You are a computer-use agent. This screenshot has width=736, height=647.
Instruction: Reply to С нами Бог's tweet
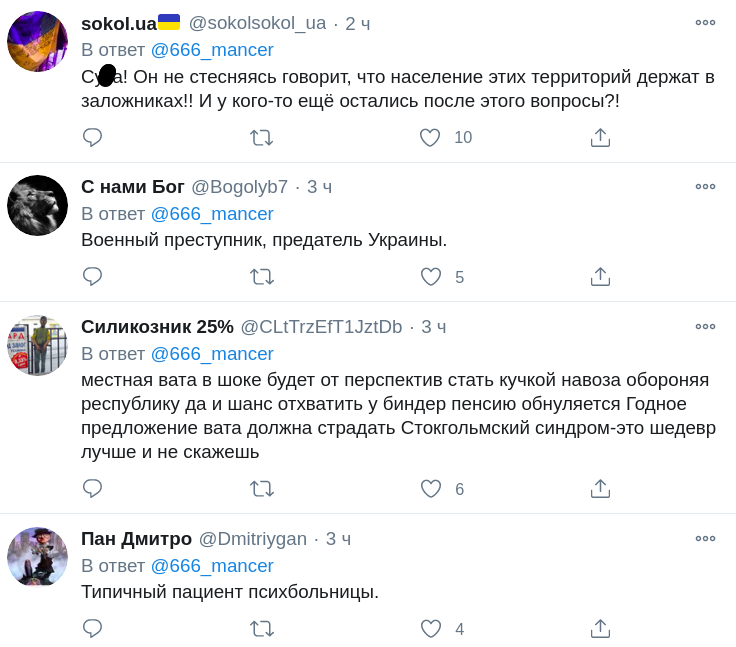click(x=92, y=277)
